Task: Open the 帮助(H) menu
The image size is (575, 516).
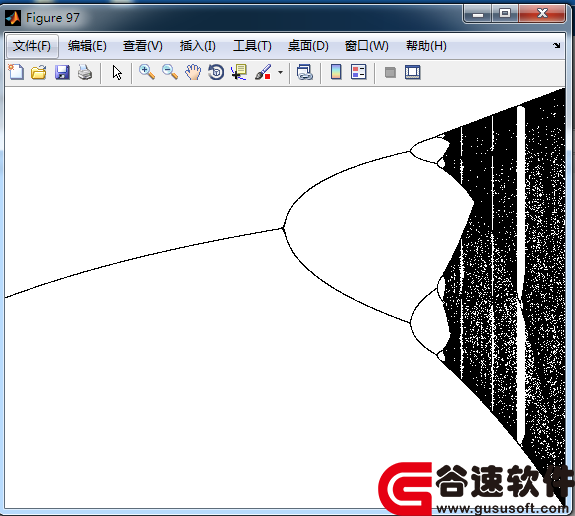Action: [x=426, y=46]
